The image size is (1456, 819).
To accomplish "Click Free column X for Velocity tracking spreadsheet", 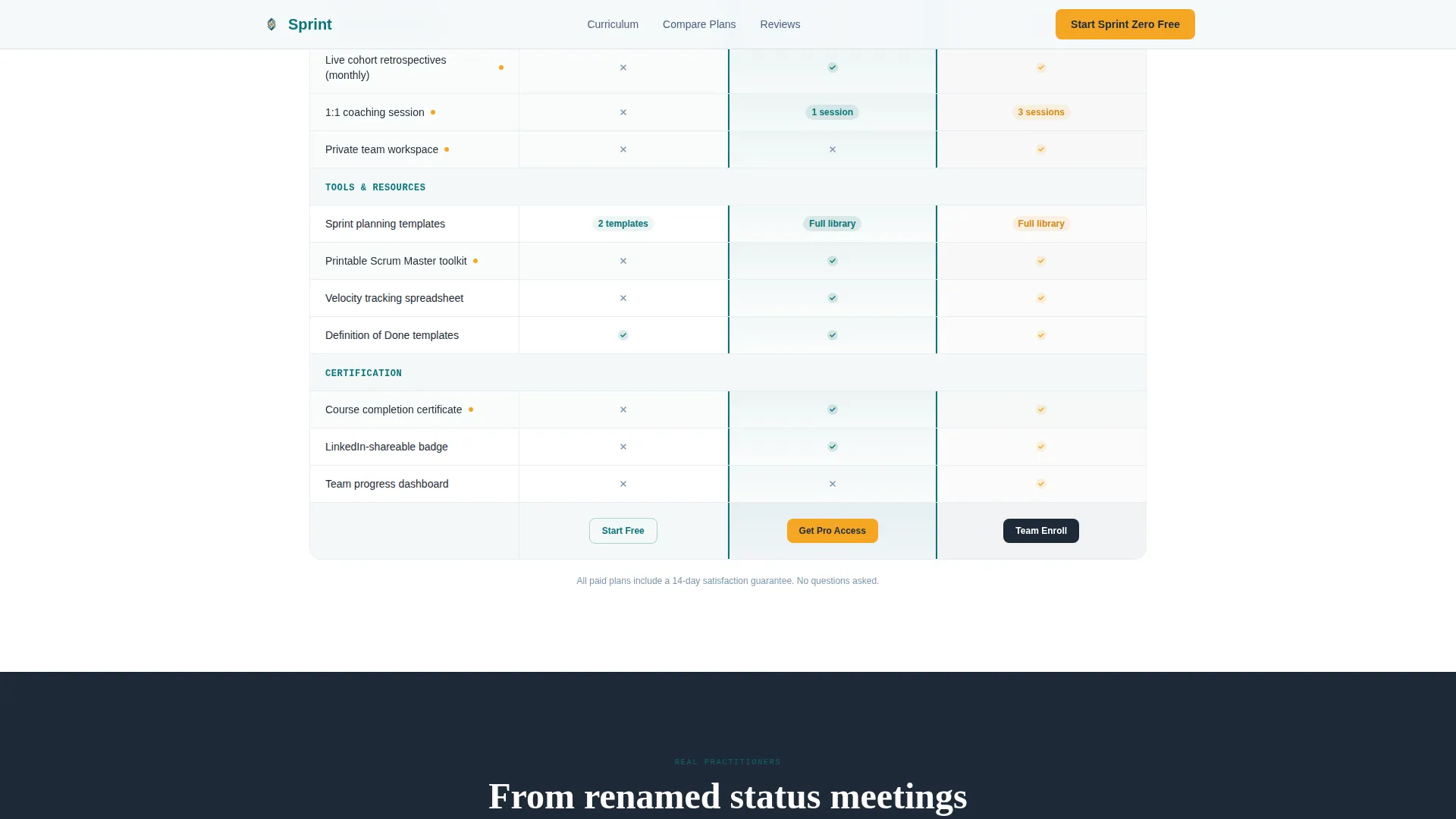I will click(623, 298).
